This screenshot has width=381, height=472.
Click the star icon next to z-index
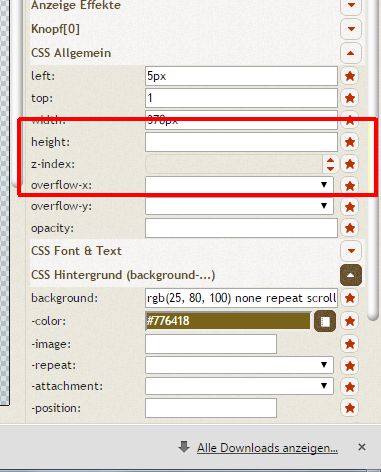click(350, 164)
